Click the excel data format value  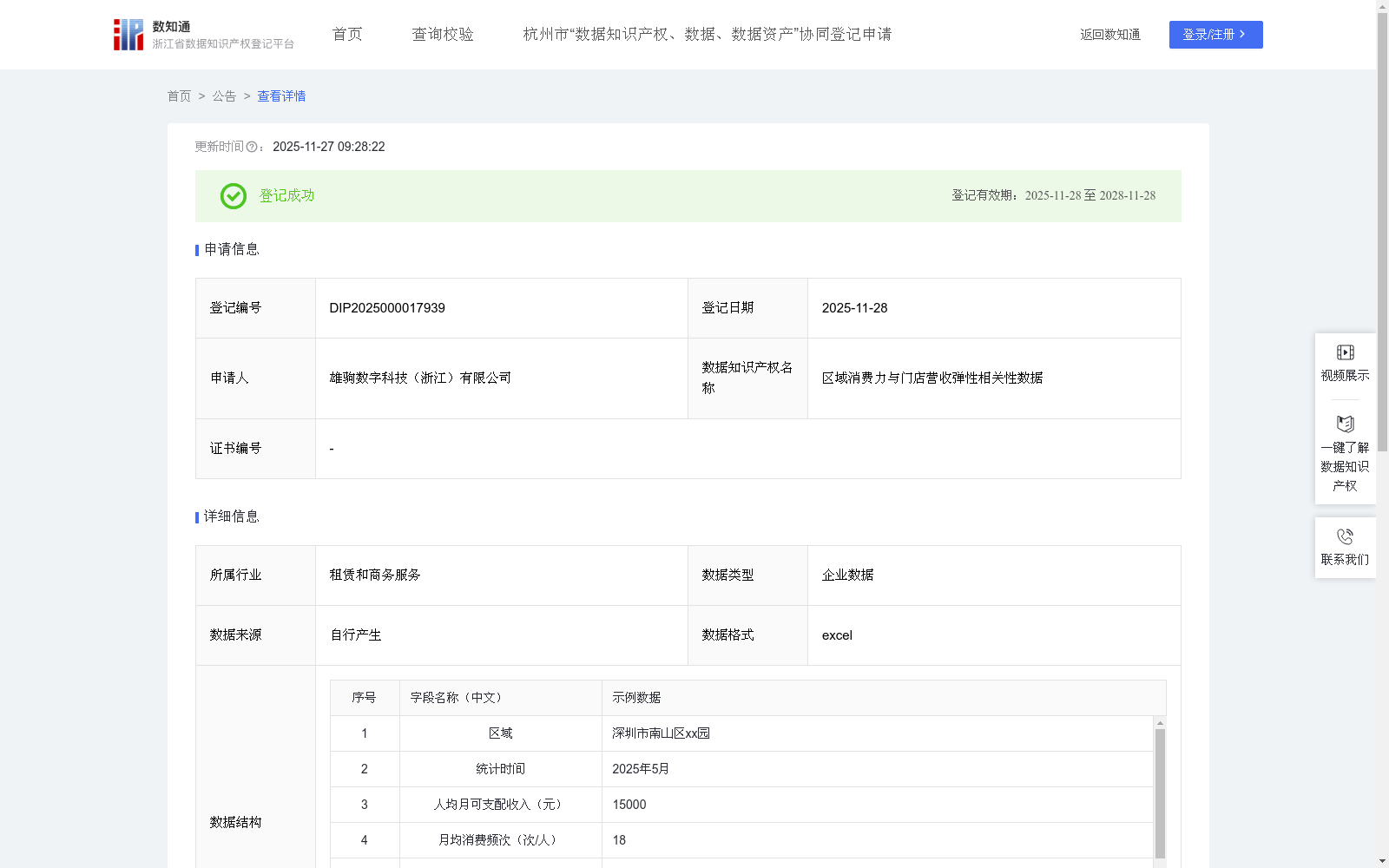[x=837, y=635]
